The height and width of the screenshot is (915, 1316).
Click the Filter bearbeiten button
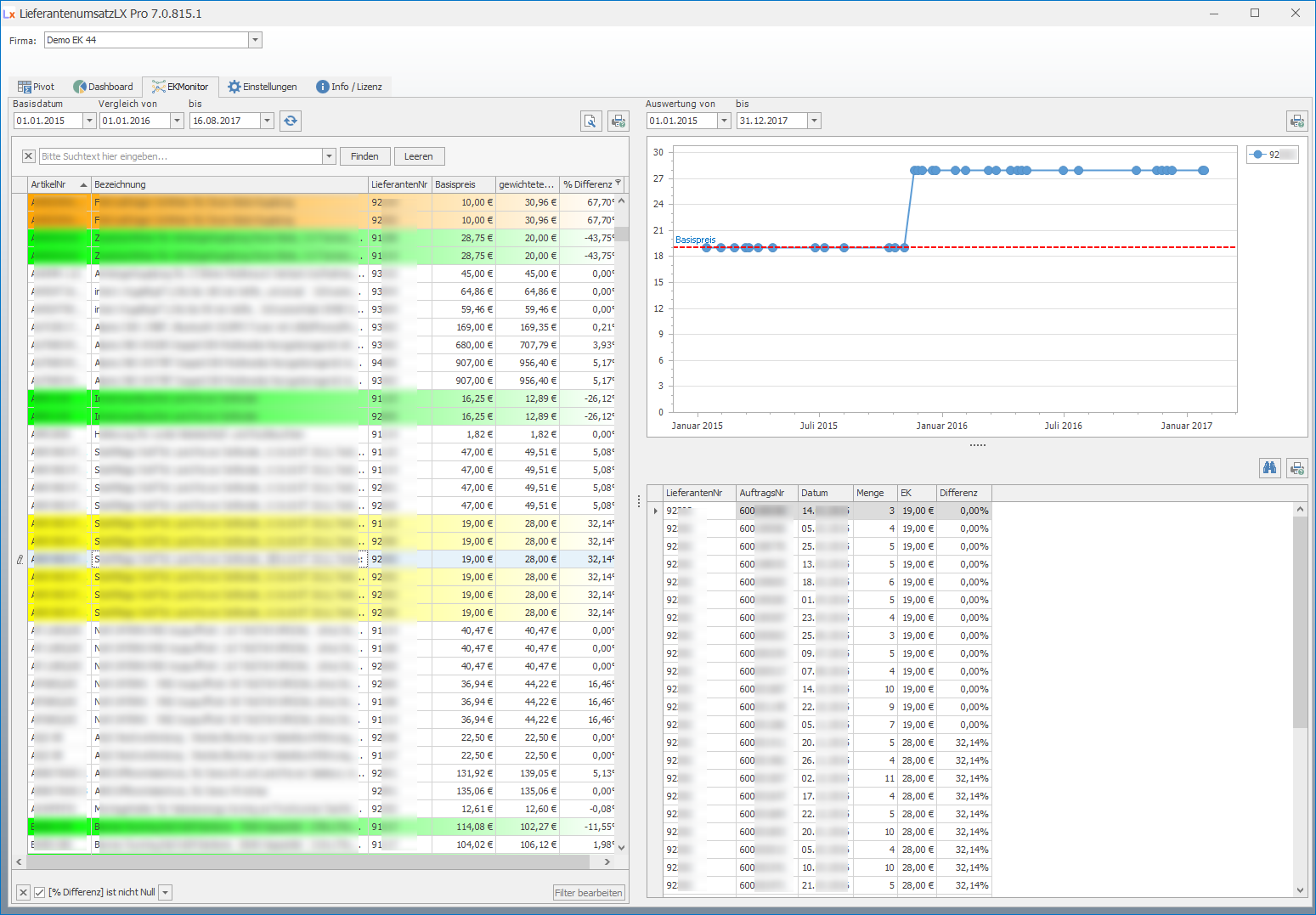point(589,893)
